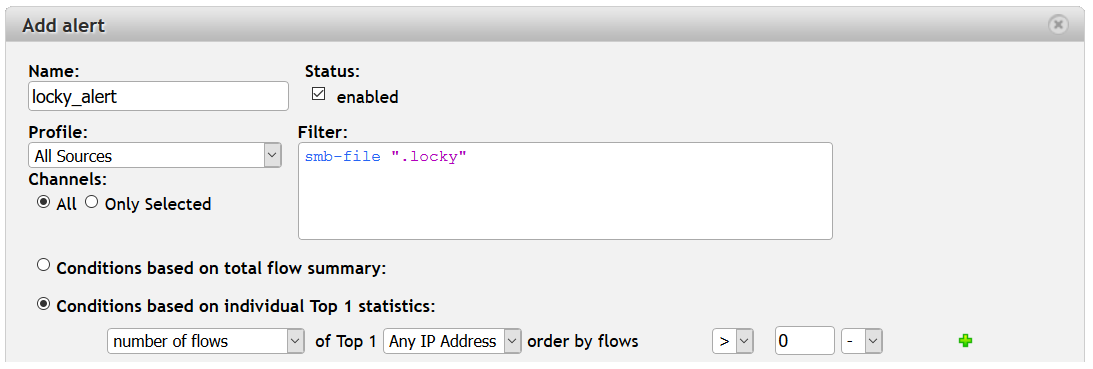Change the greater-than comparison operator
This screenshot has width=1093, height=369.
[x=733, y=341]
